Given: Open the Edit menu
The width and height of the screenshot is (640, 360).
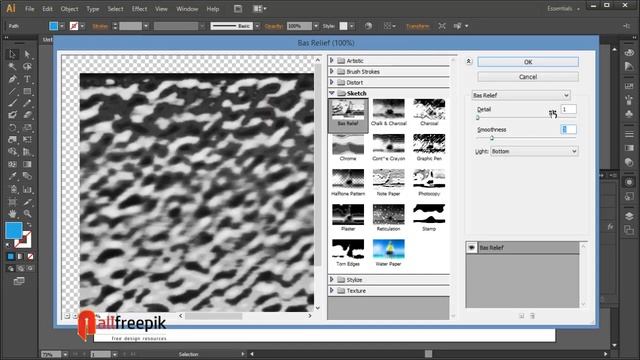Looking at the screenshot, I should pyautogui.click(x=47, y=9).
